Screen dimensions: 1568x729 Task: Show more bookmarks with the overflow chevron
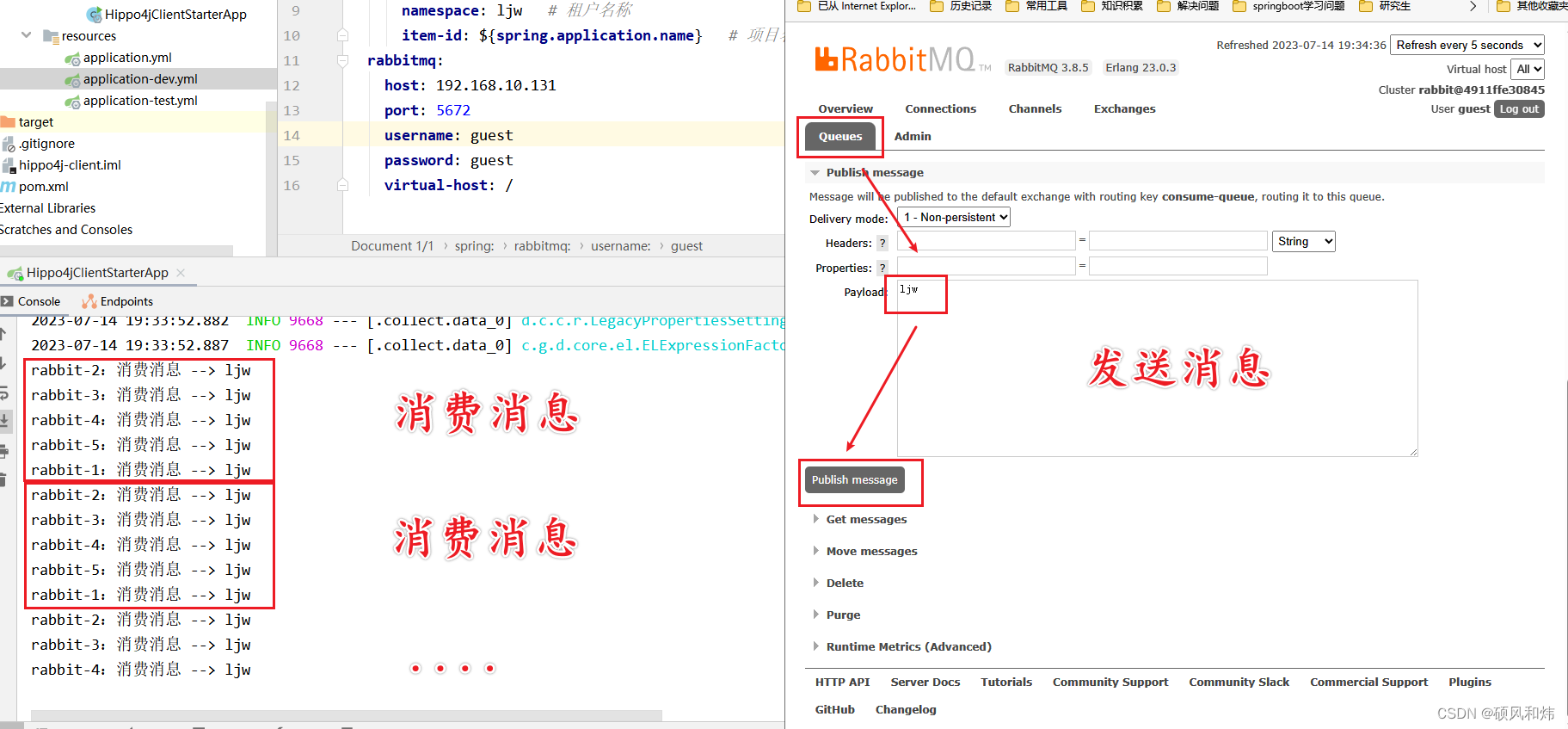1473,6
